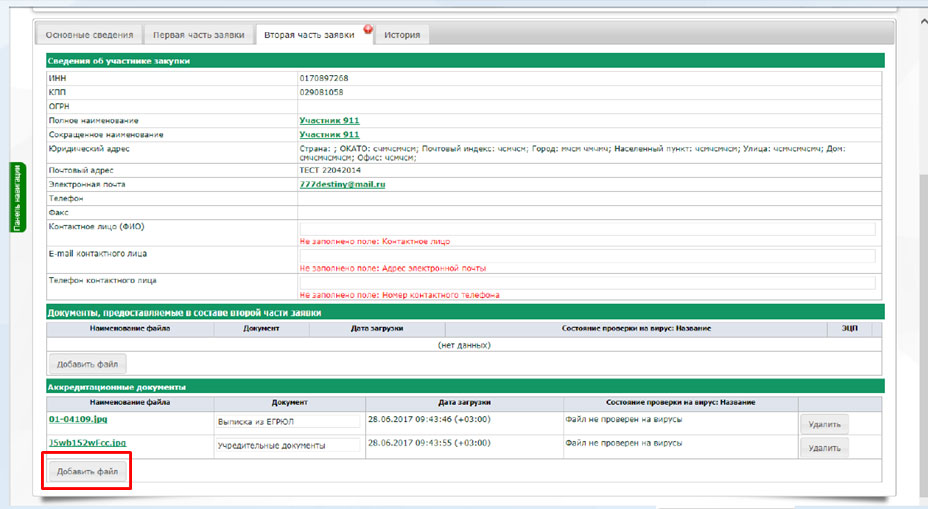Open the Основные сведения tab
928x509 pixels.
(91, 35)
